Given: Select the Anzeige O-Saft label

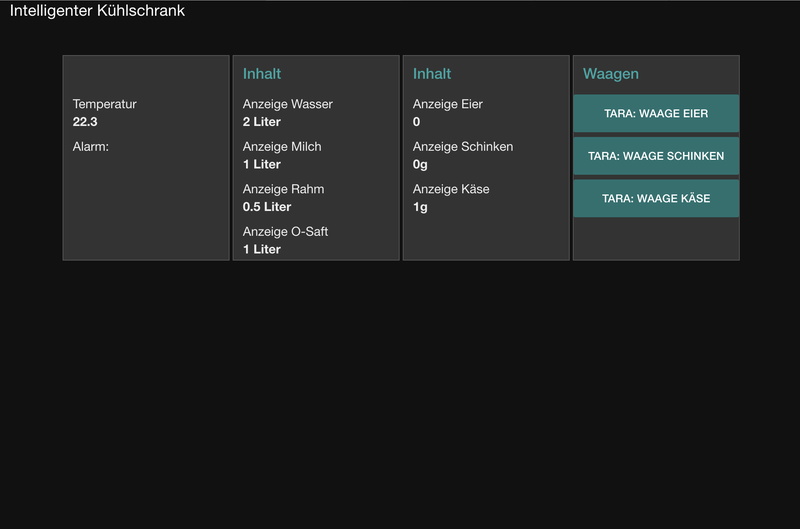Looking at the screenshot, I should click(x=285, y=231).
